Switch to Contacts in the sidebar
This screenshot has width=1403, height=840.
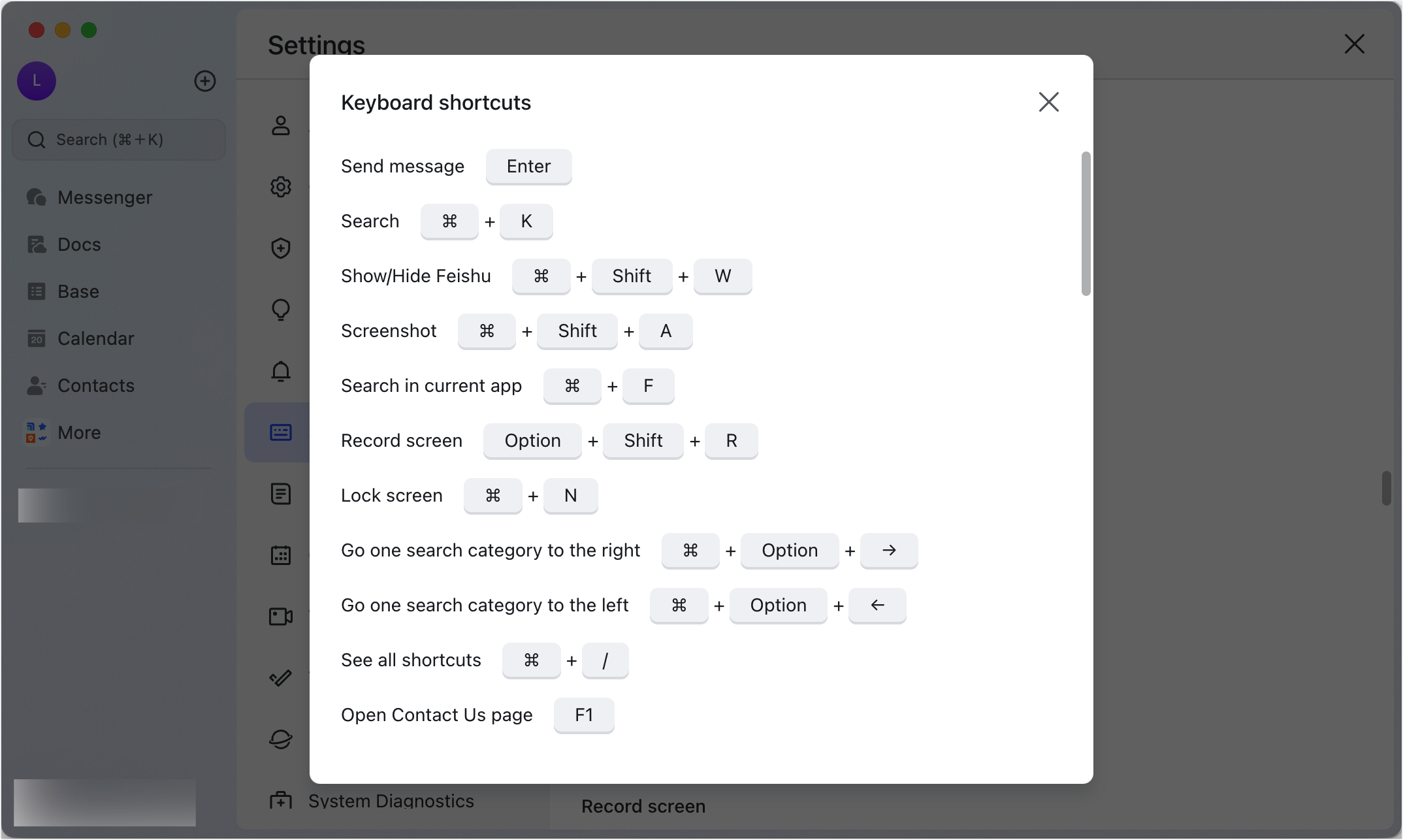(96, 385)
